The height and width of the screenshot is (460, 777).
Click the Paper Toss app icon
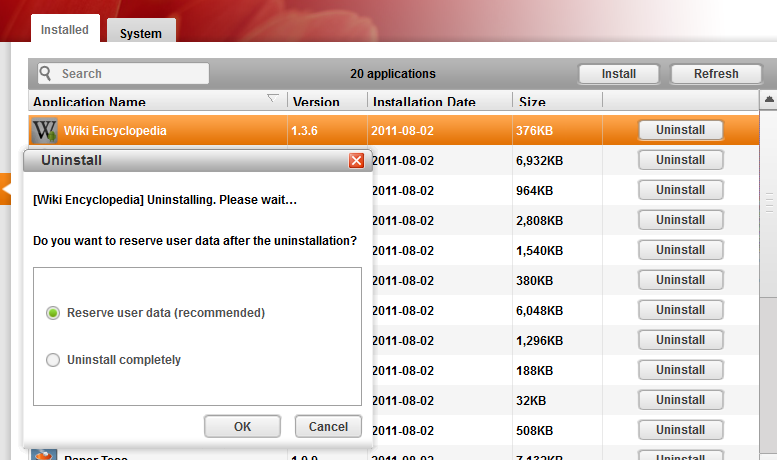[45, 455]
